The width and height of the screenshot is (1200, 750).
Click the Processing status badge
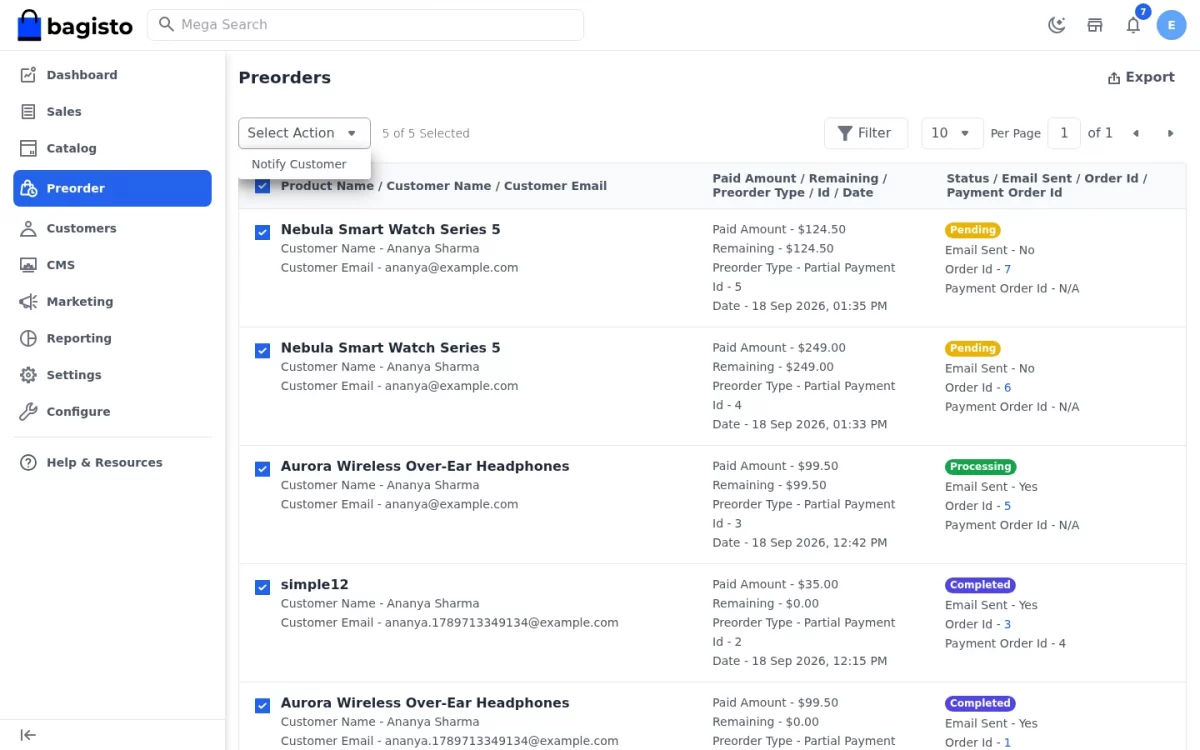(x=980, y=467)
